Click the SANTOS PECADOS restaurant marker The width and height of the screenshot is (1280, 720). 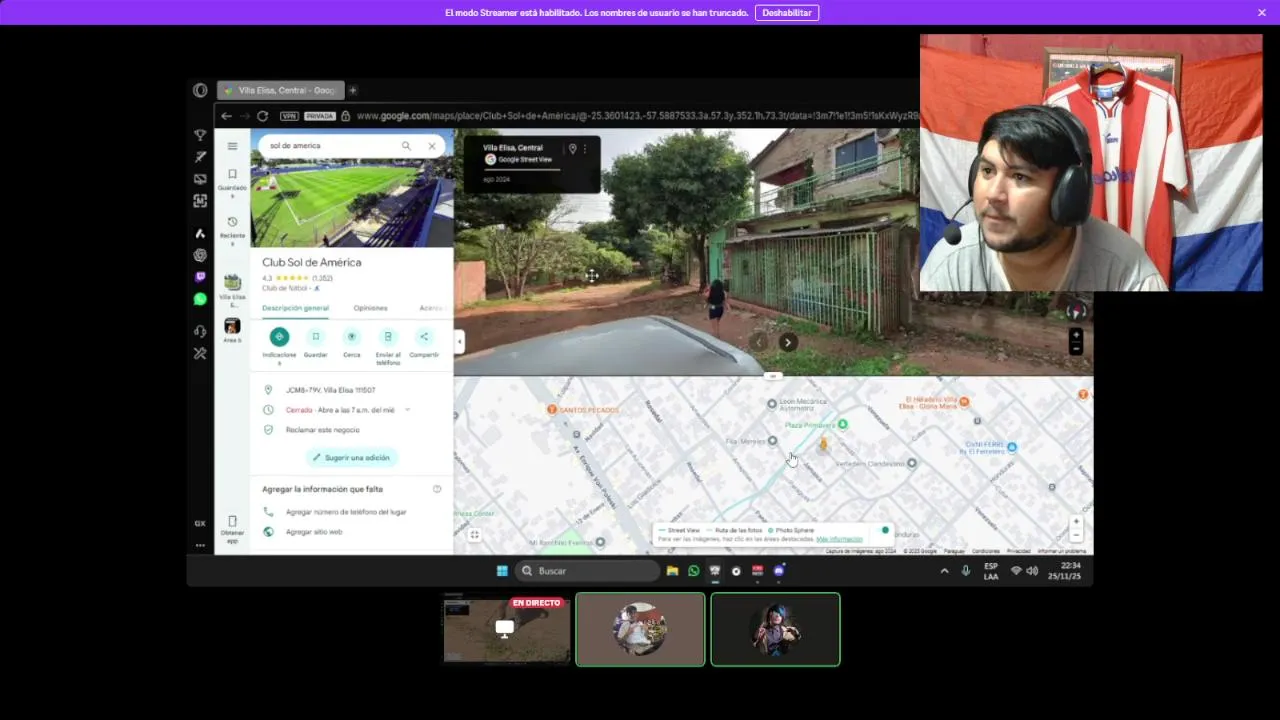[551, 410]
